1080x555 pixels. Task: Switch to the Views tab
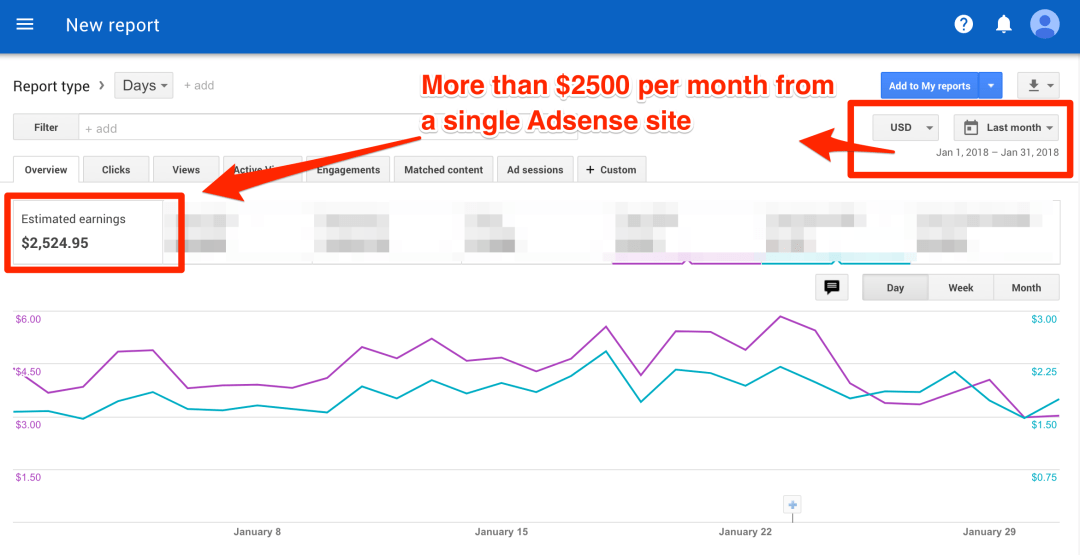click(186, 169)
